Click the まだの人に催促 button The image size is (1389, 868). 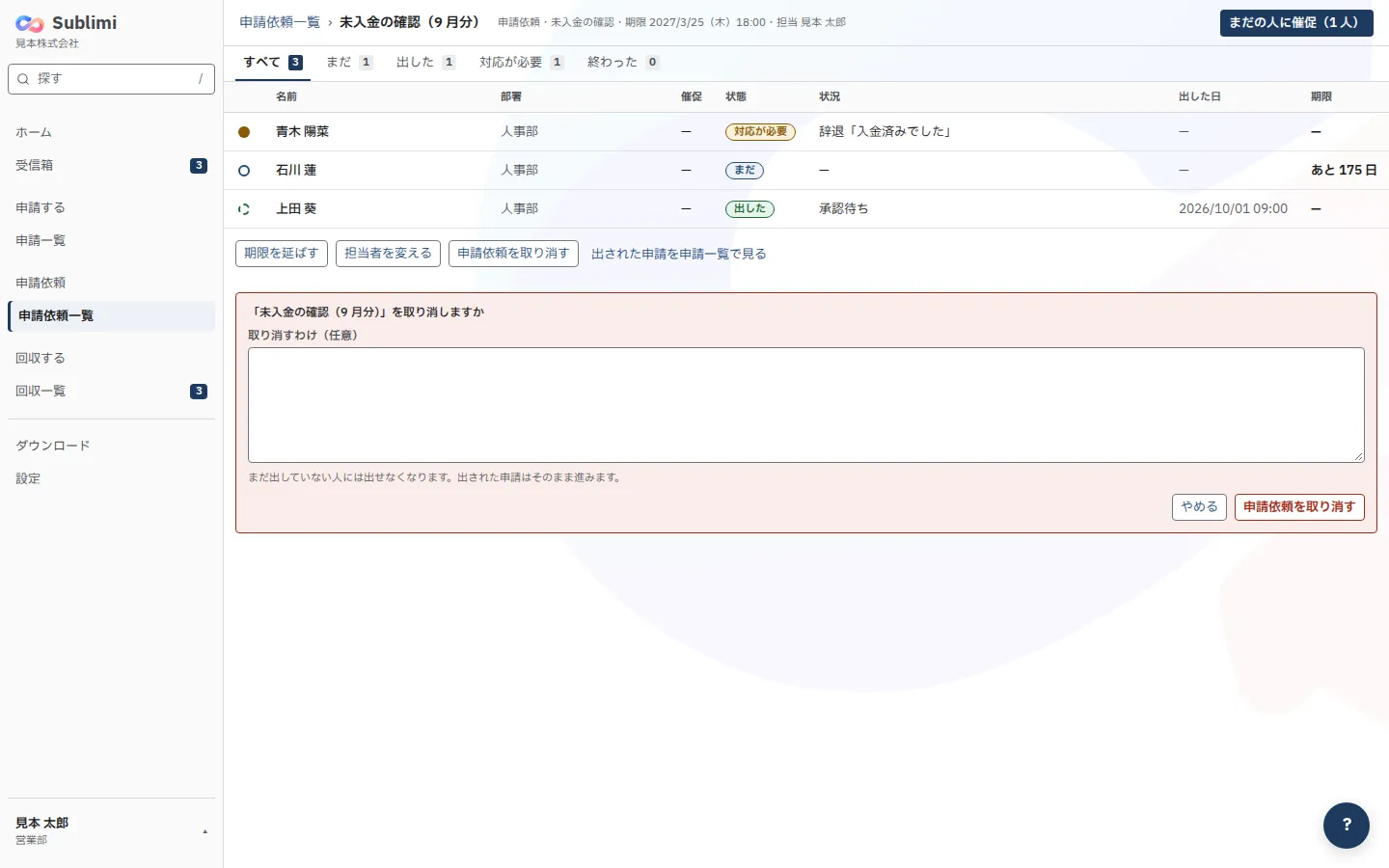(1296, 23)
